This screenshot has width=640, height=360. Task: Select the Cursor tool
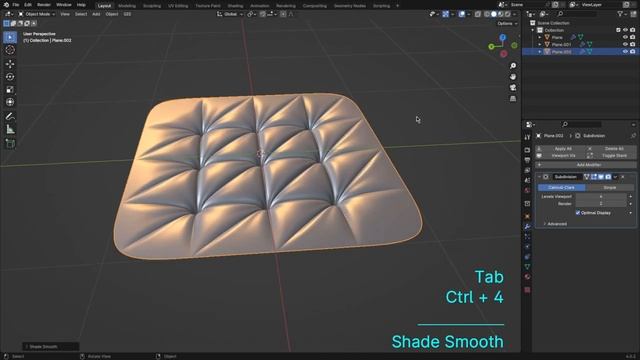tap(10, 50)
